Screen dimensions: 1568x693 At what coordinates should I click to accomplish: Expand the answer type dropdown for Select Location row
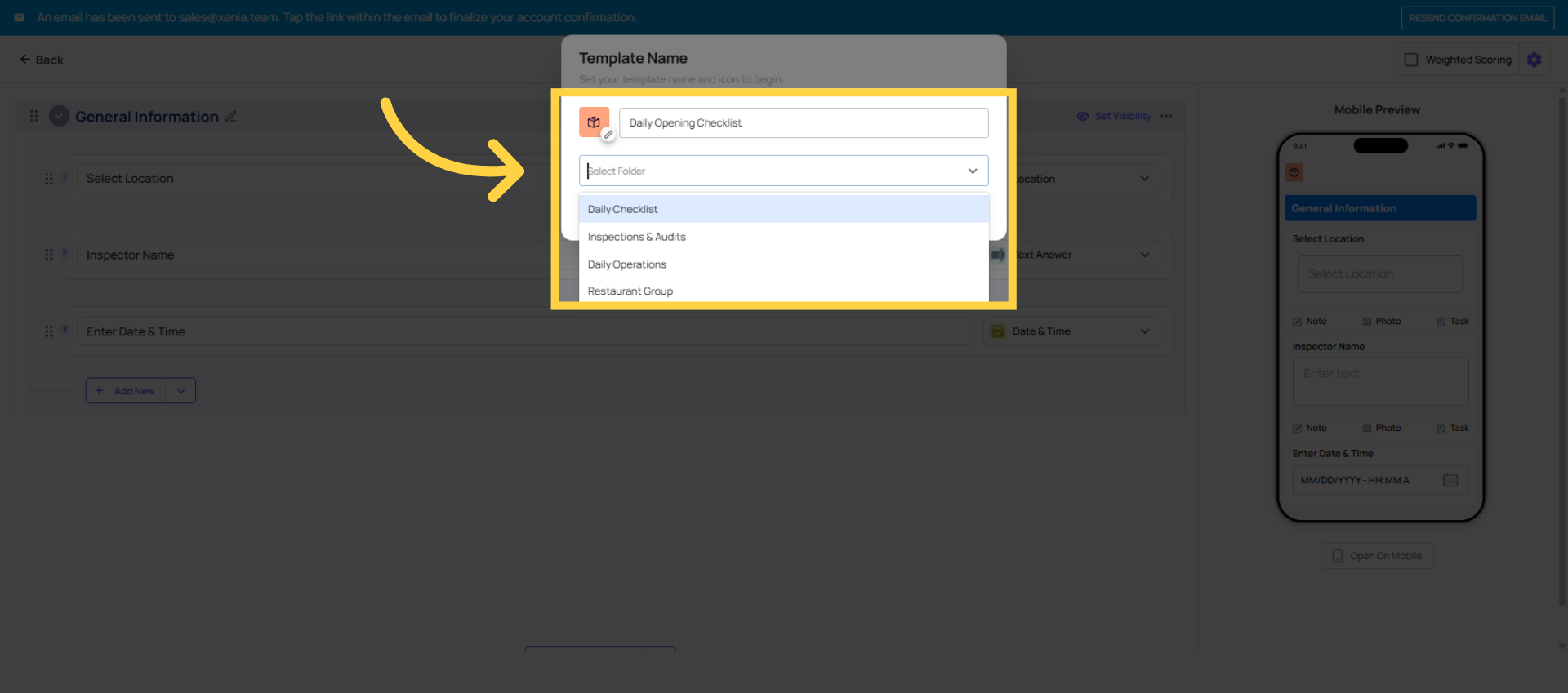1145,179
